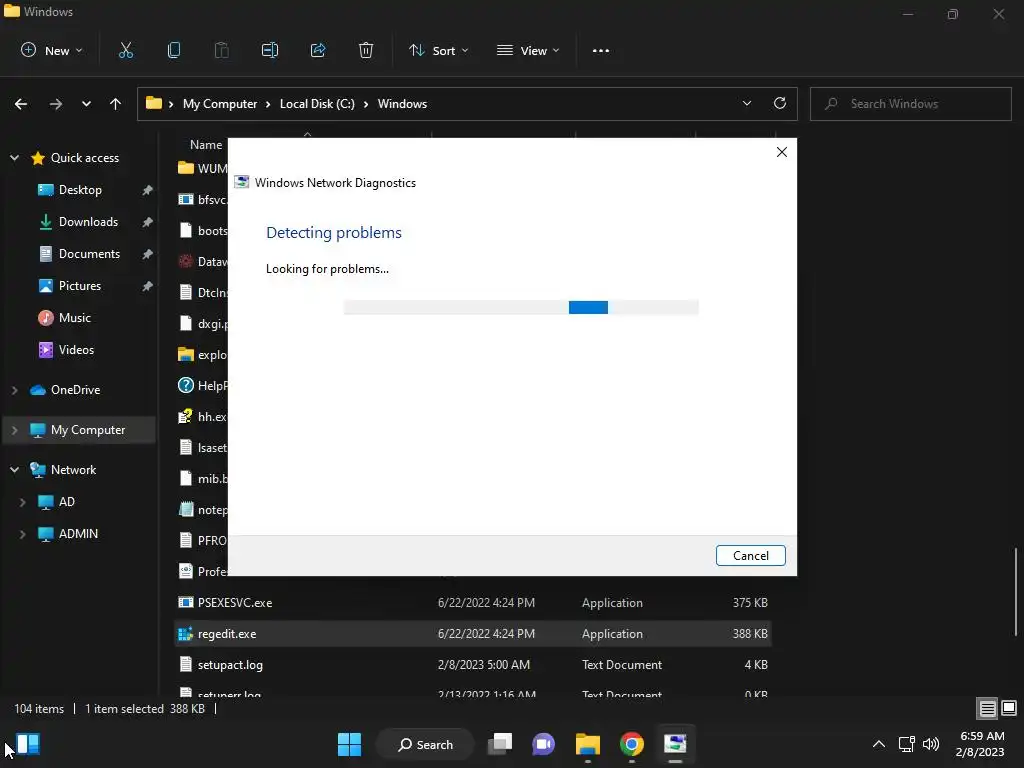Screen dimensions: 1024x768
Task: Expand the ADMIN network computer node
Action: 22,534
